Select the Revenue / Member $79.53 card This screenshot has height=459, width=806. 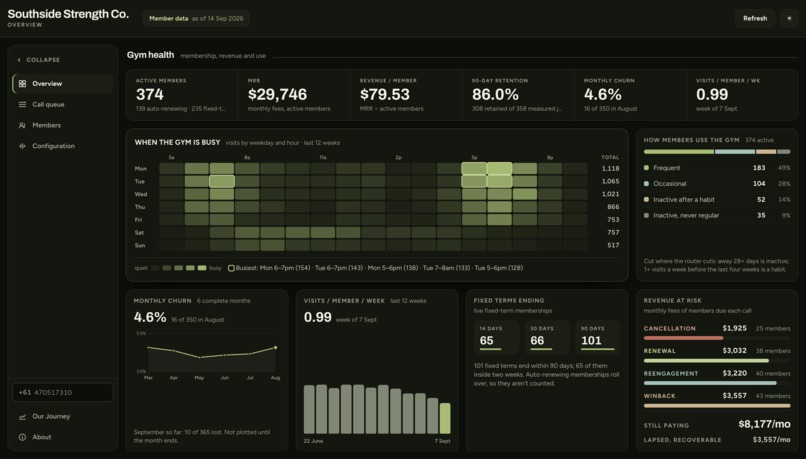pos(406,95)
